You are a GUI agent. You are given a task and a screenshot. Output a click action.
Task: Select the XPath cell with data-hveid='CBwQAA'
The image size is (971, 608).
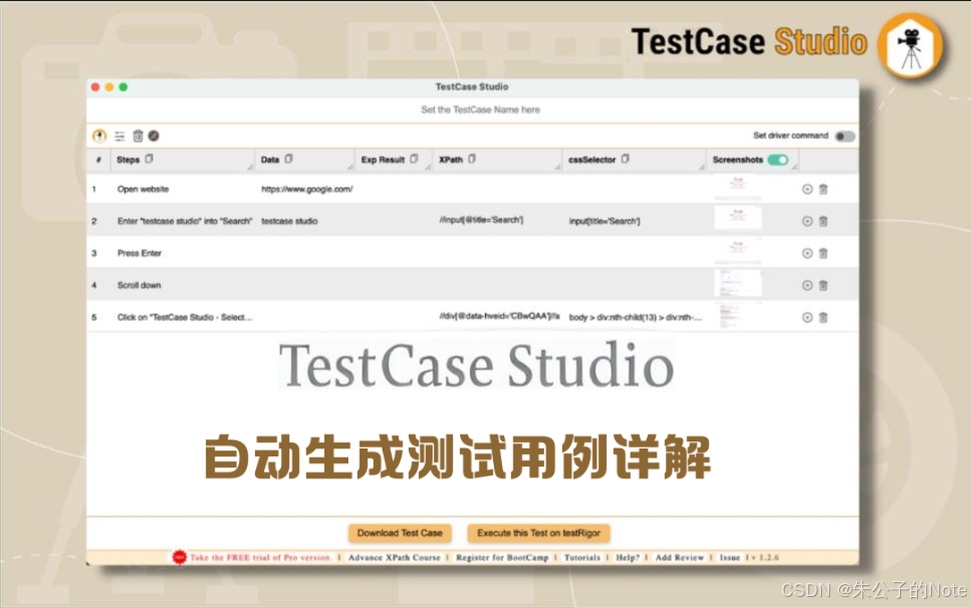coord(499,316)
